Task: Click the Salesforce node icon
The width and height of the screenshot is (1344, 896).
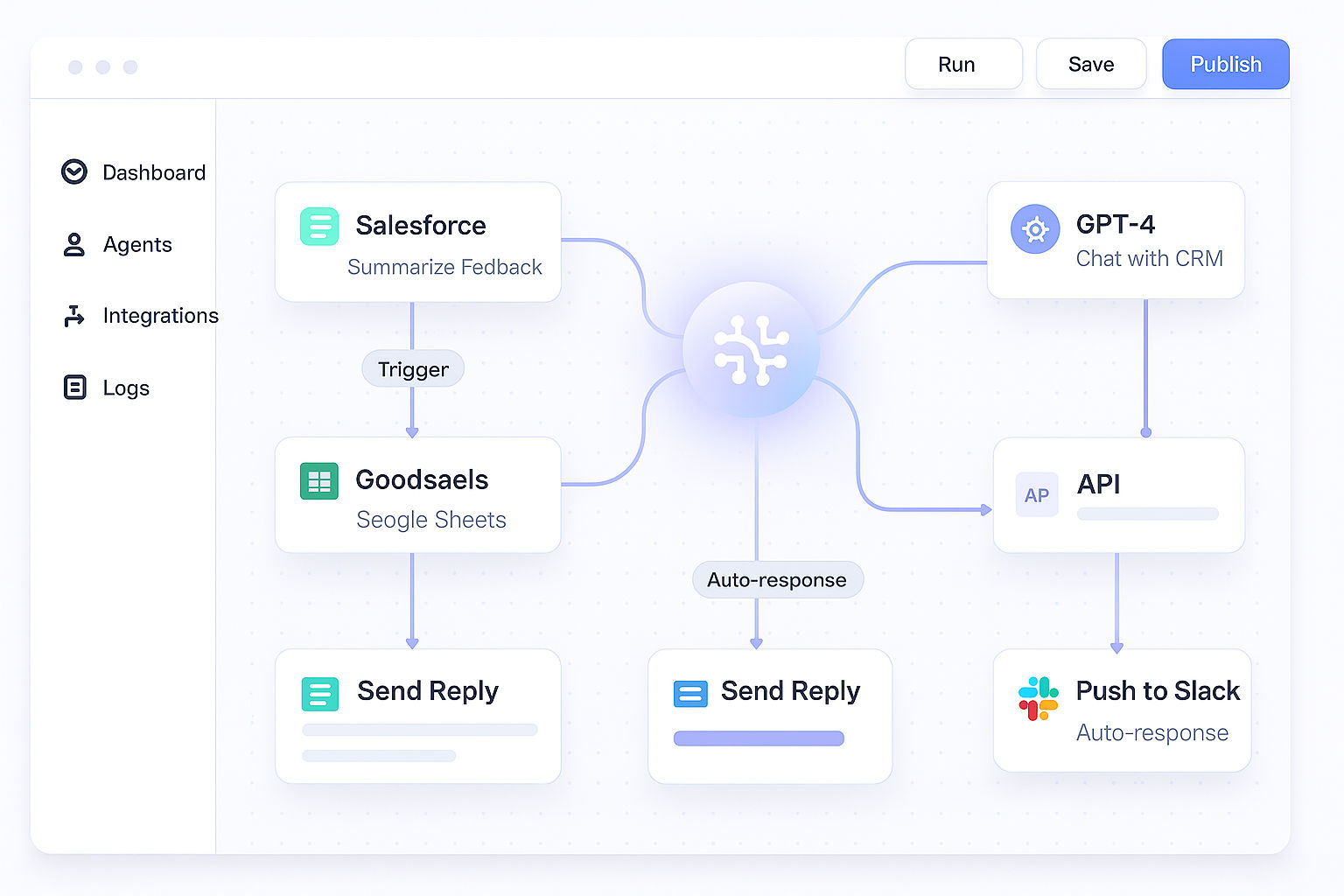Action: [x=319, y=226]
